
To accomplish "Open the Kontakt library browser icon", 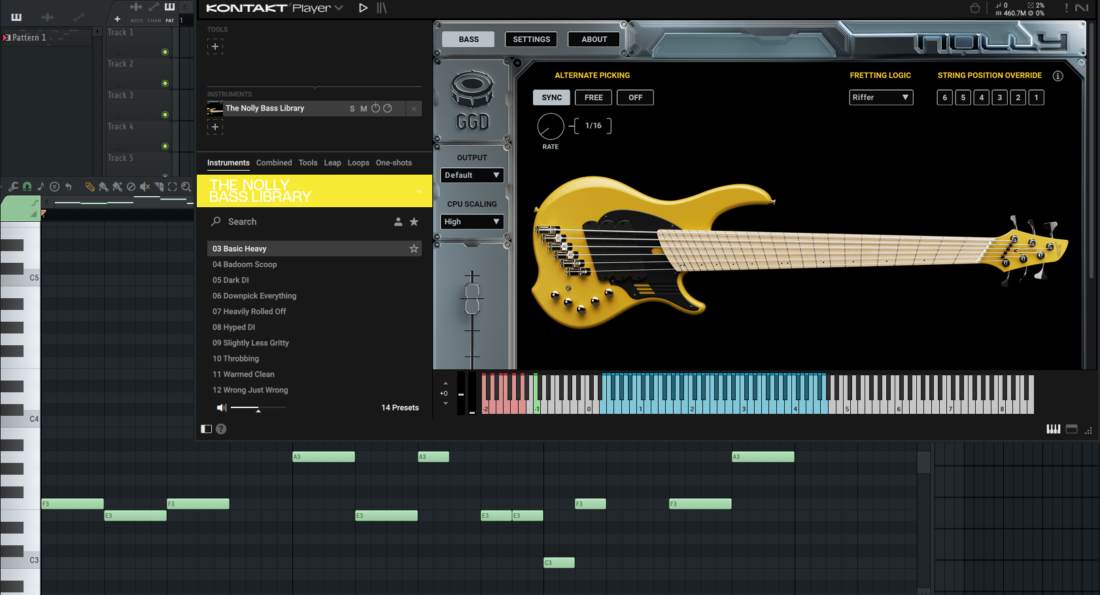I will click(382, 8).
